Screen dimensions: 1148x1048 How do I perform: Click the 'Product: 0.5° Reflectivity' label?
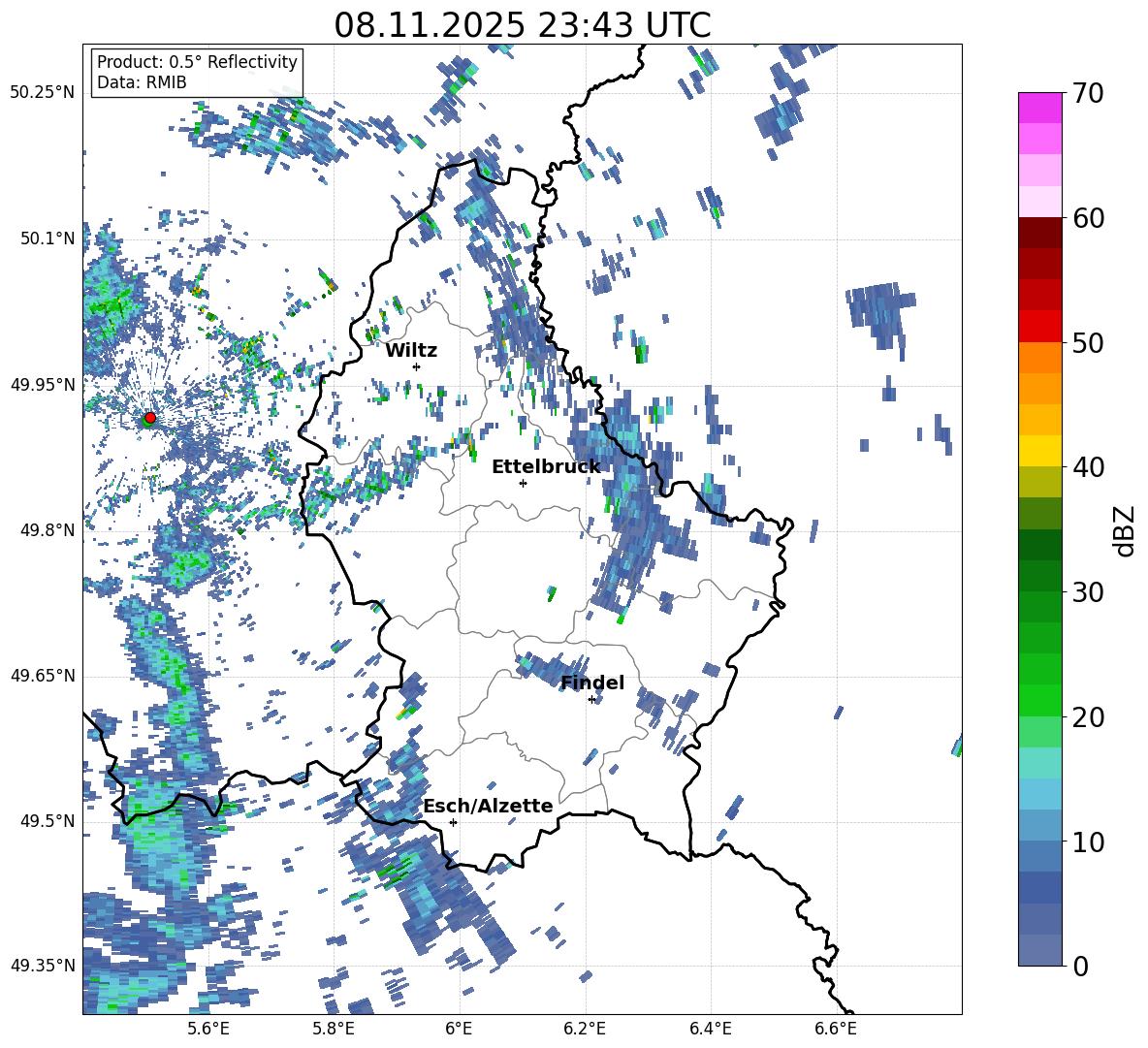coord(197,62)
